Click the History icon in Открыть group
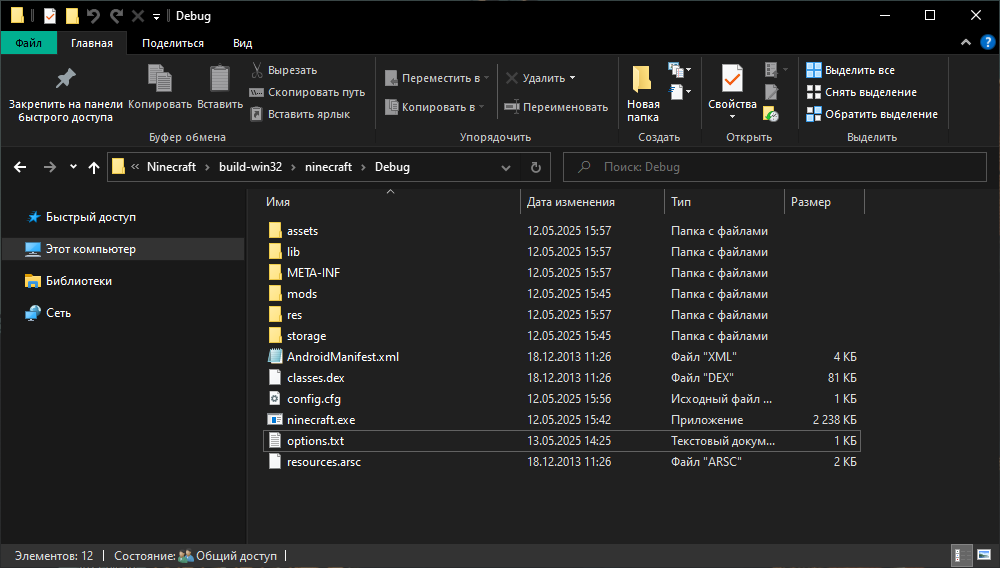Image resolution: width=1000 pixels, height=568 pixels. [x=771, y=114]
